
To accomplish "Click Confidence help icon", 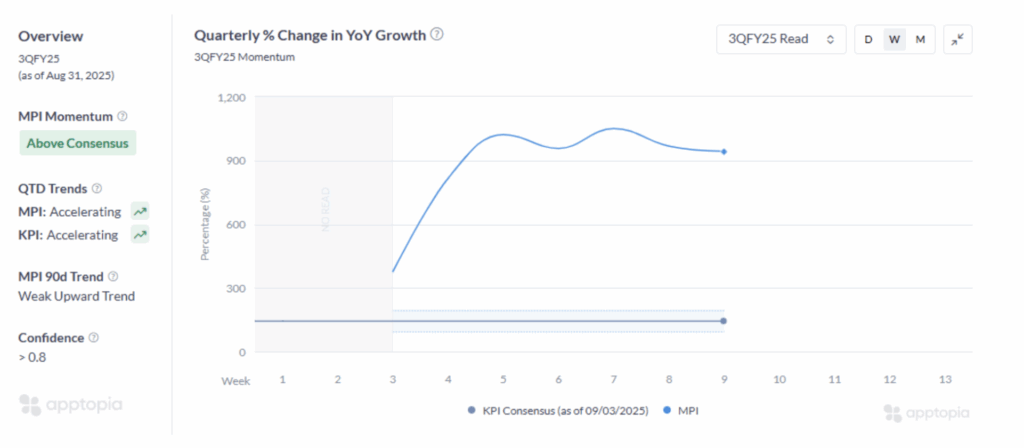I will coord(94,338).
